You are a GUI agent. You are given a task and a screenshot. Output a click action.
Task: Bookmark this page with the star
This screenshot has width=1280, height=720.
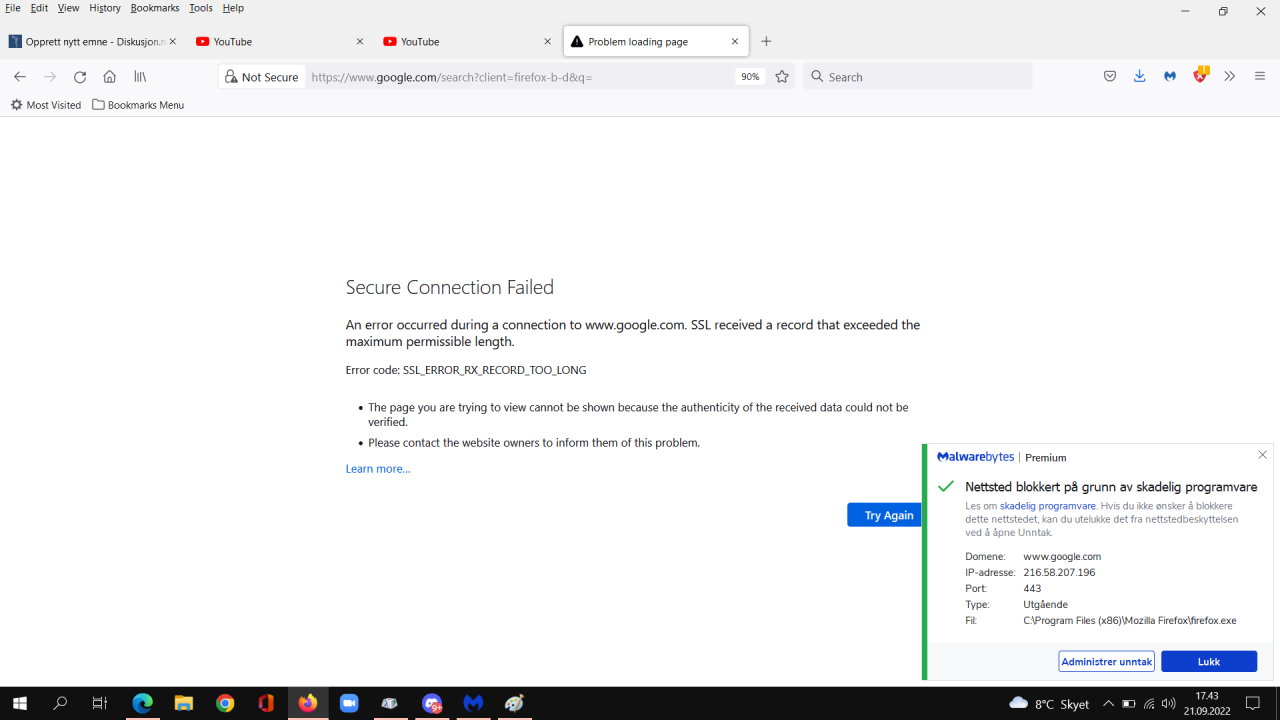point(782,77)
